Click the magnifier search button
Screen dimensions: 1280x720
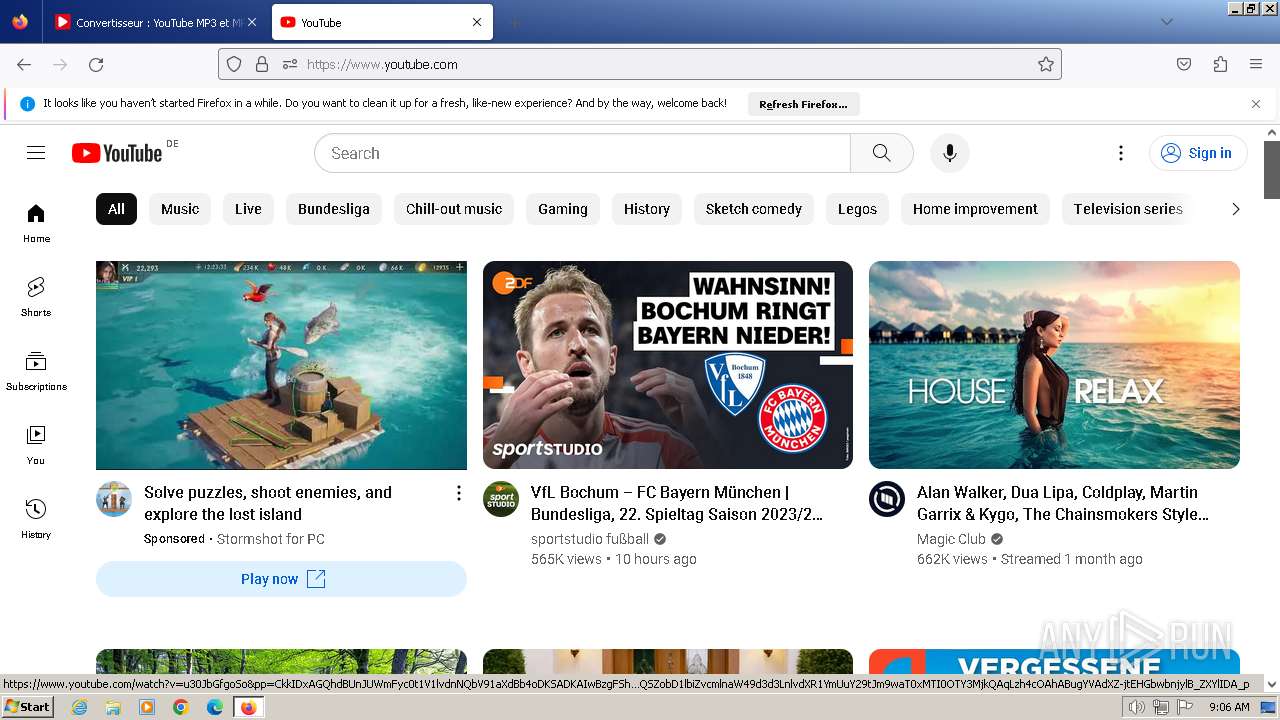pos(881,153)
